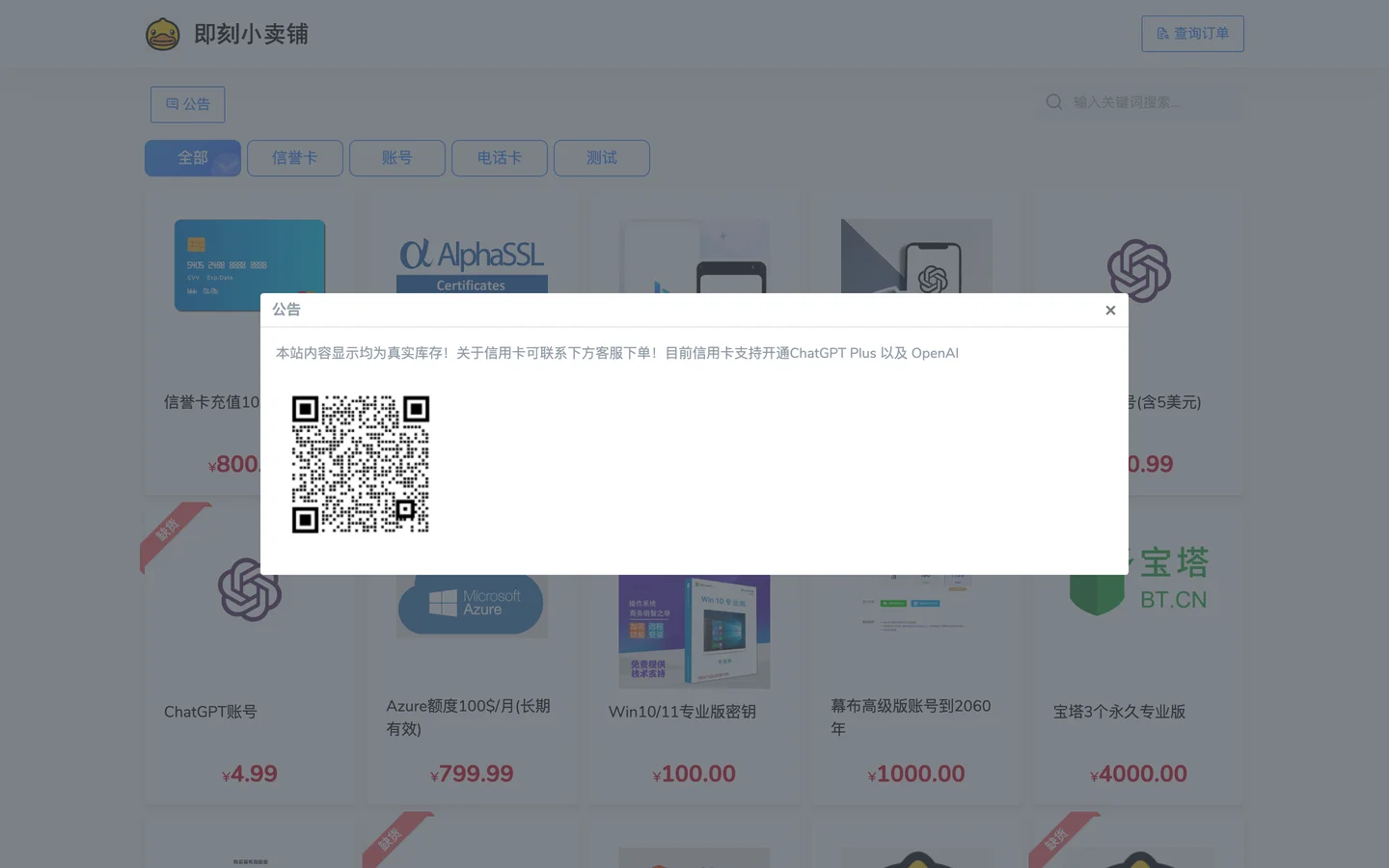Open the ChatGPT账号 product title
The width and height of the screenshot is (1389, 868).
(x=210, y=712)
